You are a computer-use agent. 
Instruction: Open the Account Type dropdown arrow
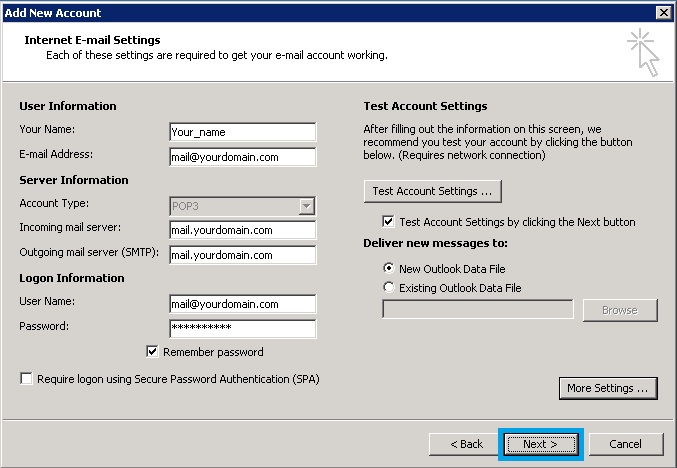[306, 206]
